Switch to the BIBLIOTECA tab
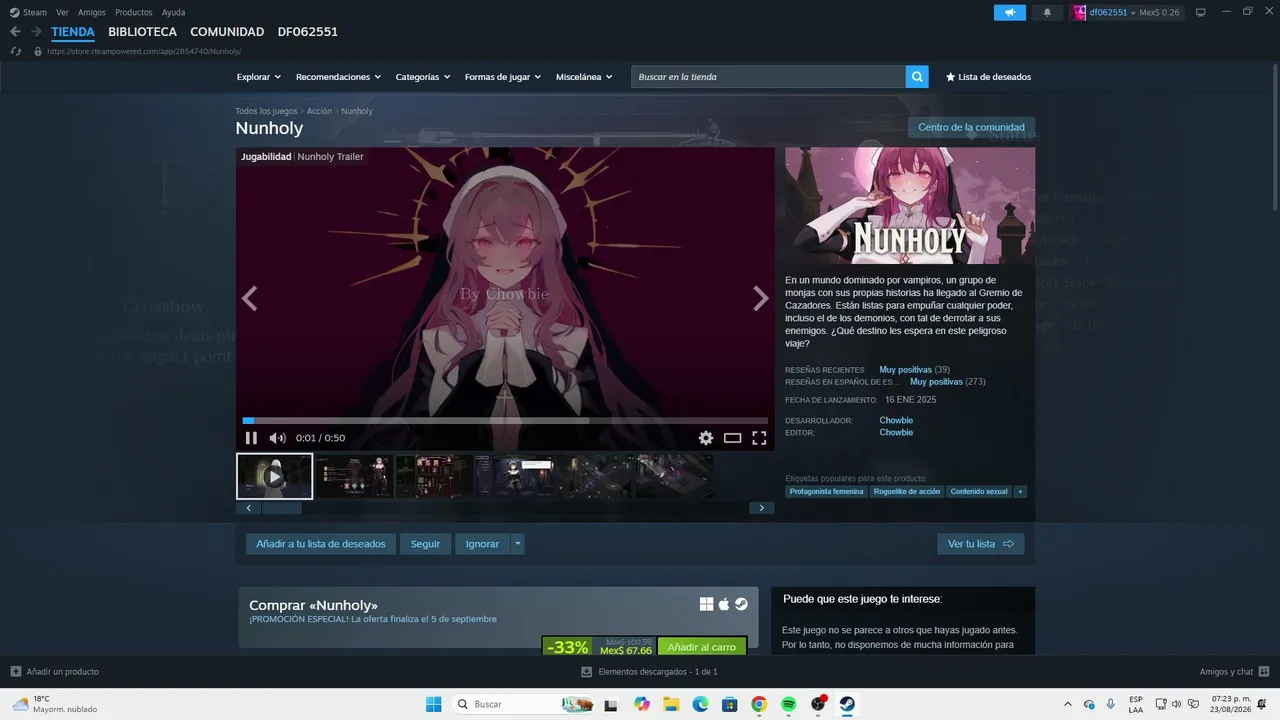Image resolution: width=1280 pixels, height=720 pixels. (142, 32)
